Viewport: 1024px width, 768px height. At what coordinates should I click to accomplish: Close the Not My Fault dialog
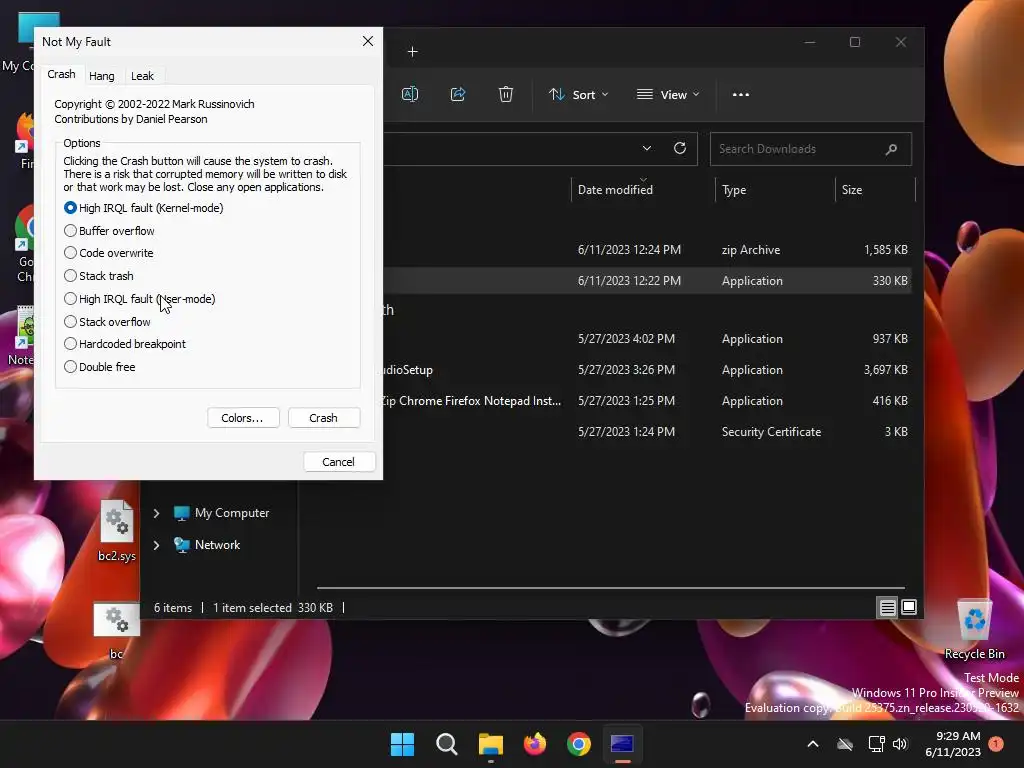coord(368,41)
